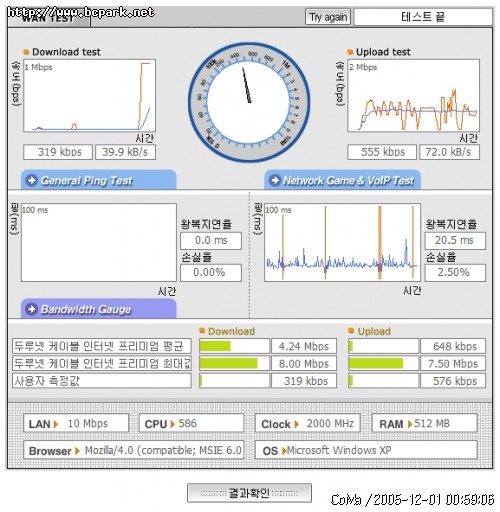The image size is (500, 512).
Task: Open the Network Game & VoIP Test tab
Action: point(342,180)
